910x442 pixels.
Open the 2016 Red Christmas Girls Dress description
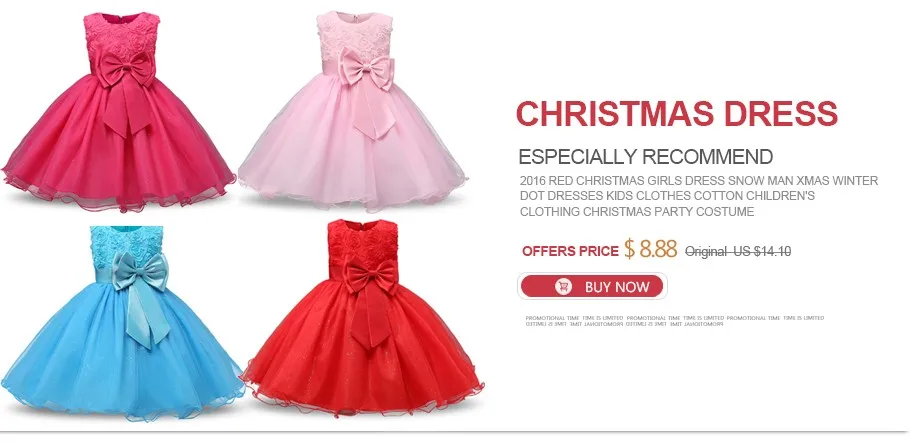pyautogui.click(x=699, y=196)
